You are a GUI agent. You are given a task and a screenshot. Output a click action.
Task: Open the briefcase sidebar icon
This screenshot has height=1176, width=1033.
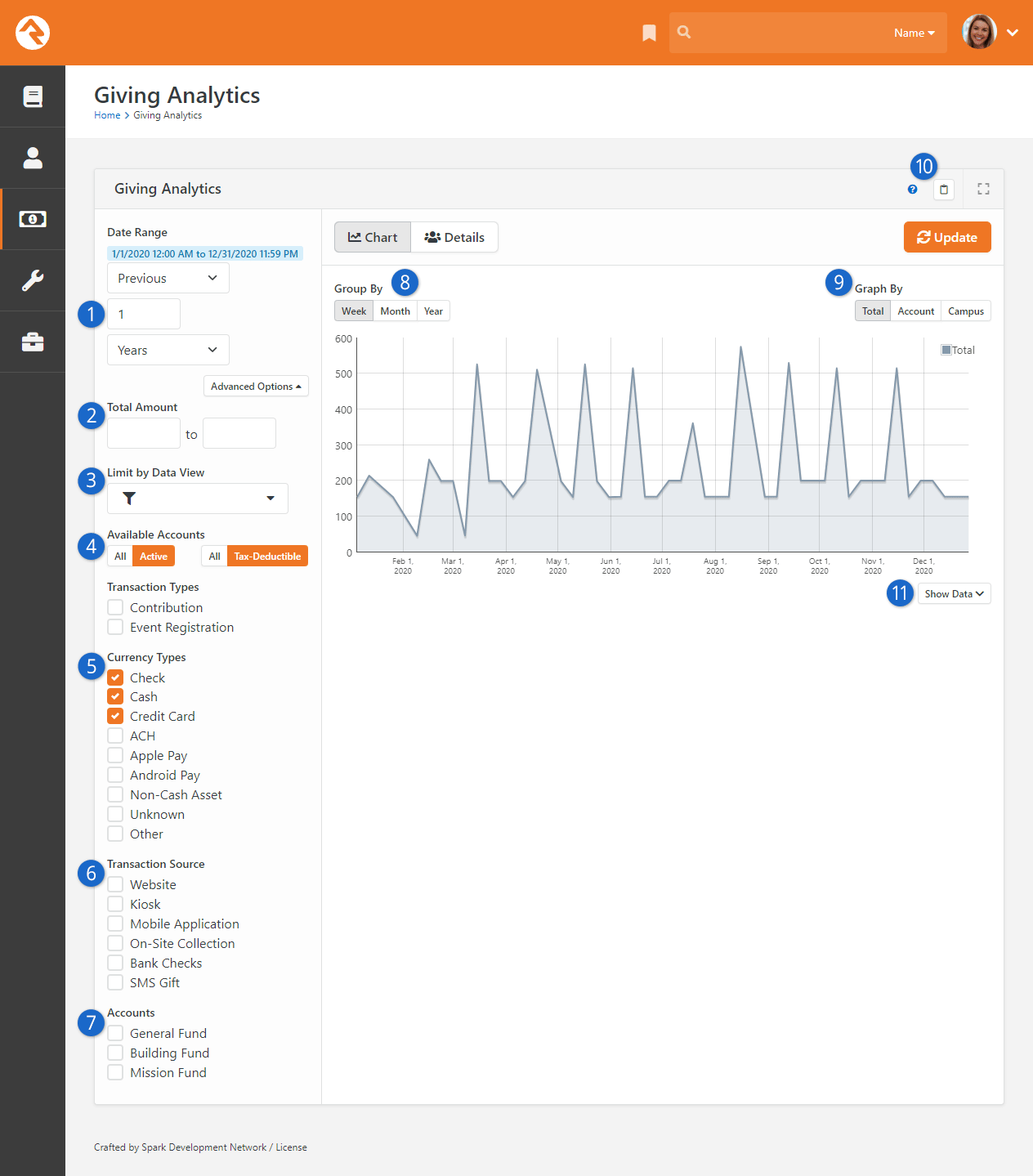[x=33, y=342]
